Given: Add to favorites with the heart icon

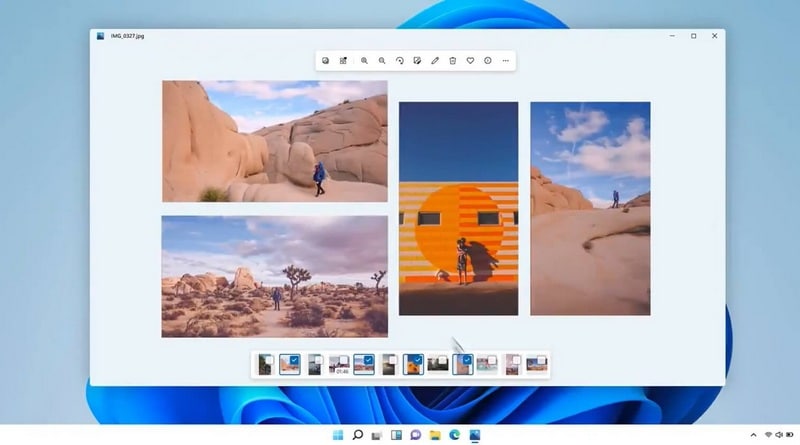Looking at the screenshot, I should 470,61.
